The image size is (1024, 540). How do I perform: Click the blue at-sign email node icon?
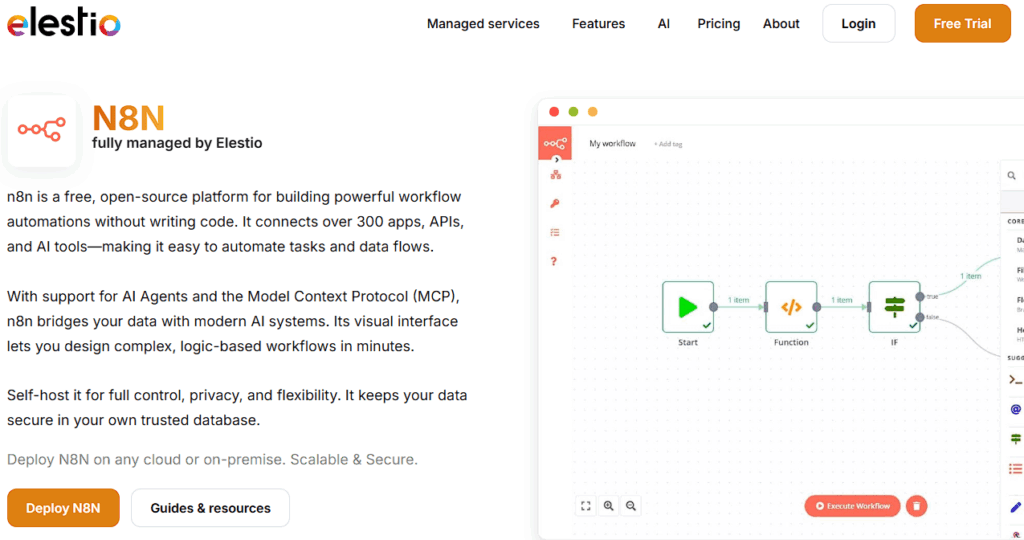1016,409
